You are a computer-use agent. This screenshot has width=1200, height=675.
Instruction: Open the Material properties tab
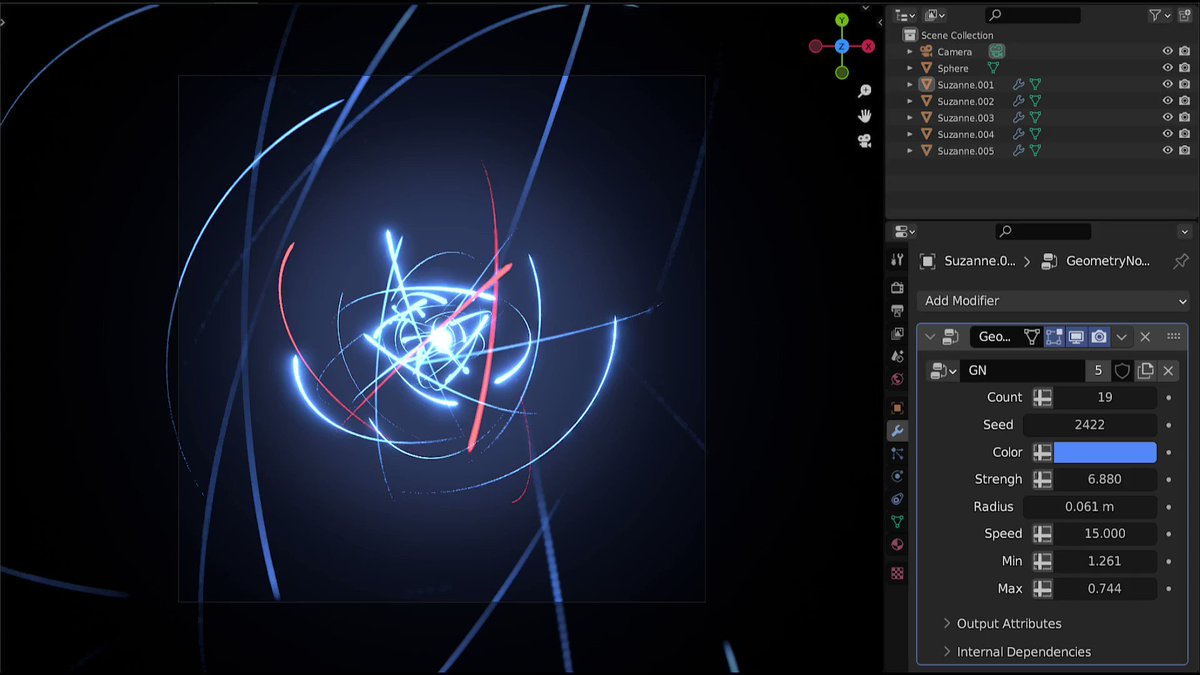pyautogui.click(x=897, y=545)
